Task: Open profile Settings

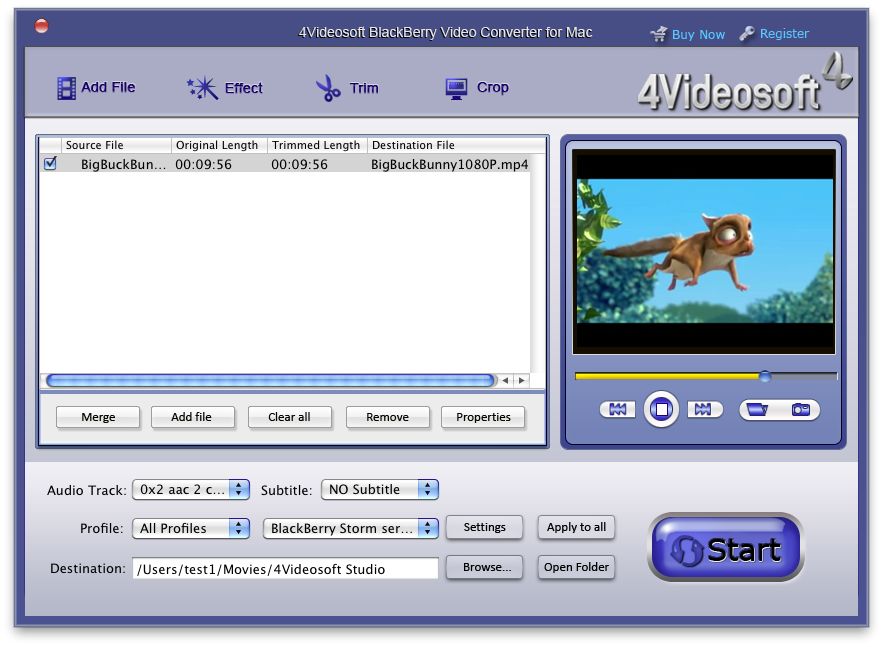Action: pyautogui.click(x=484, y=528)
